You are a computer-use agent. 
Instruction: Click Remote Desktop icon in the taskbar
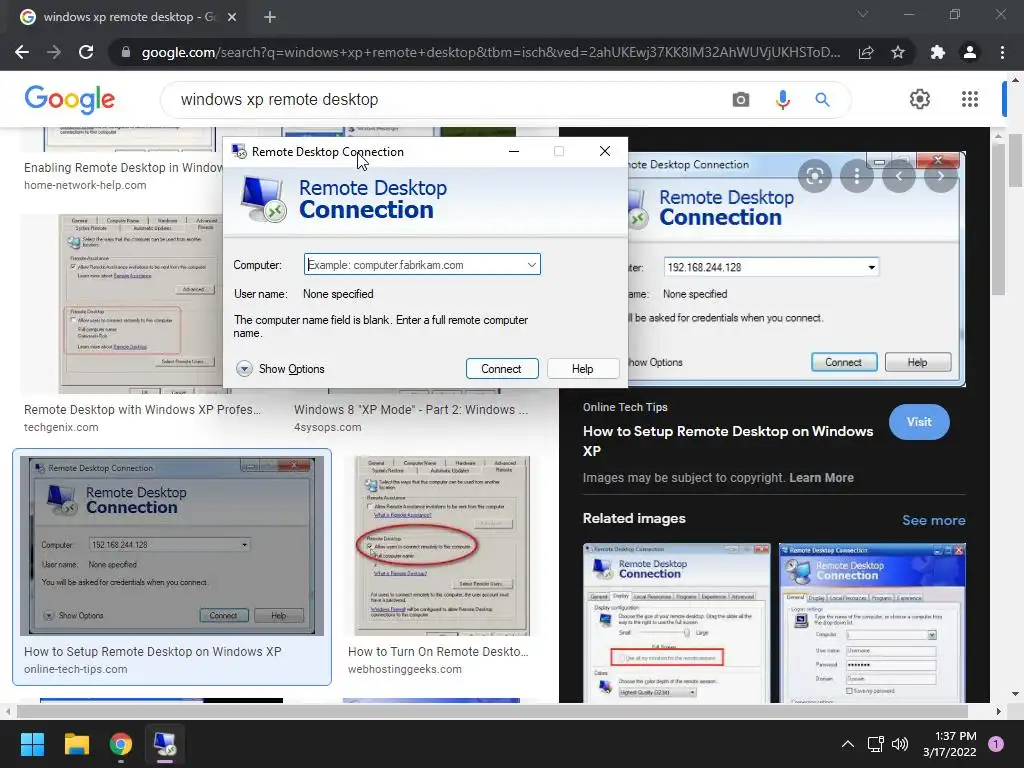point(165,744)
